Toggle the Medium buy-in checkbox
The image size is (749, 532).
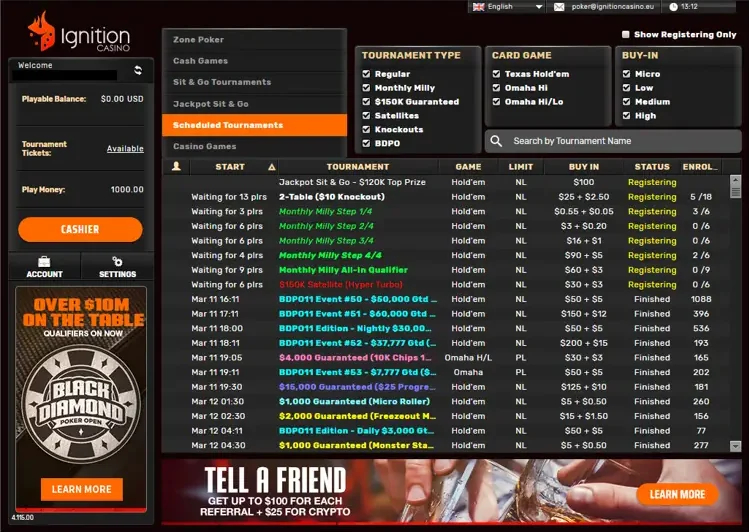click(x=626, y=101)
